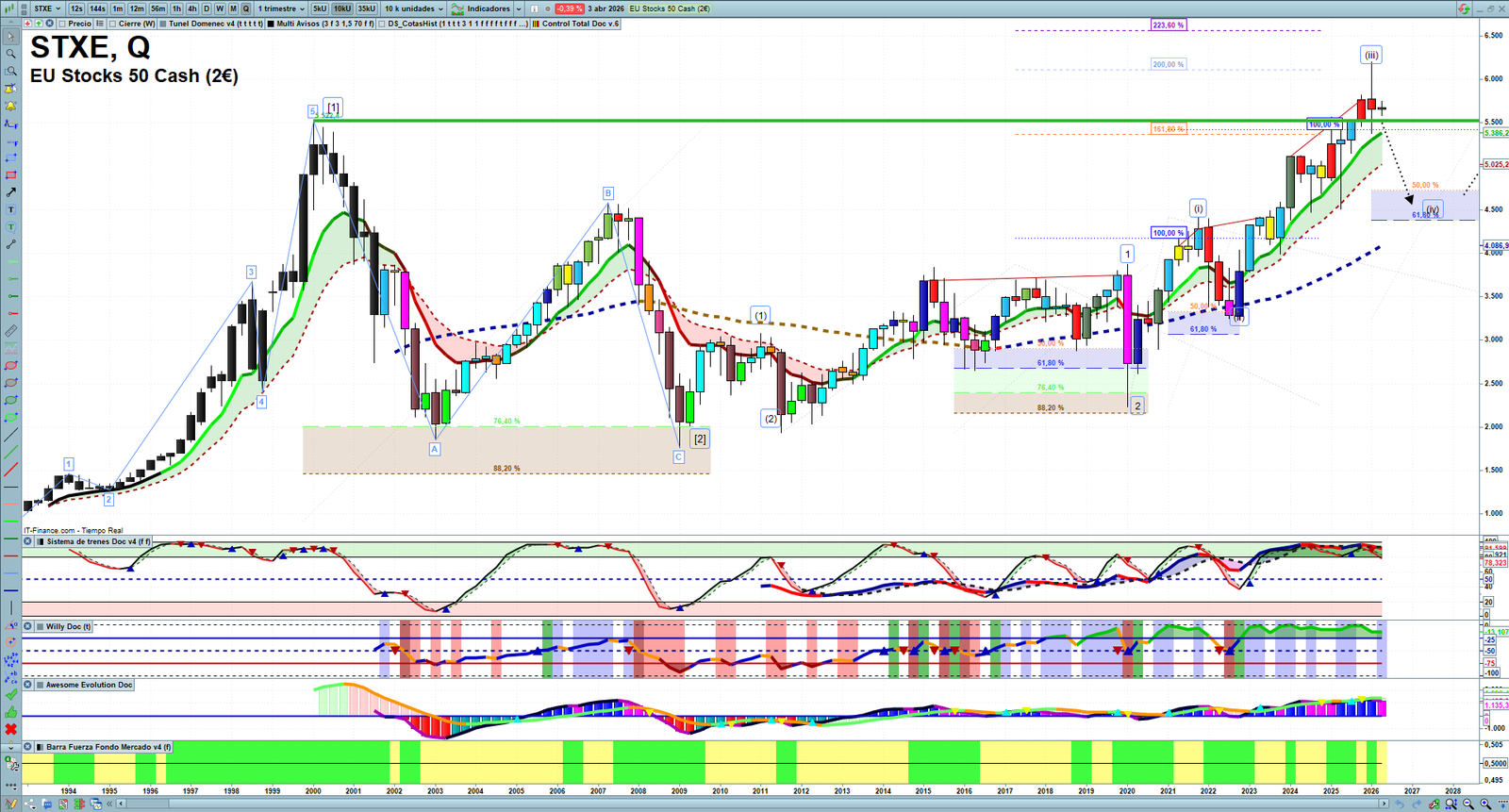
Task: Click the black Multi Avisos color swatch
Action: pos(271,24)
